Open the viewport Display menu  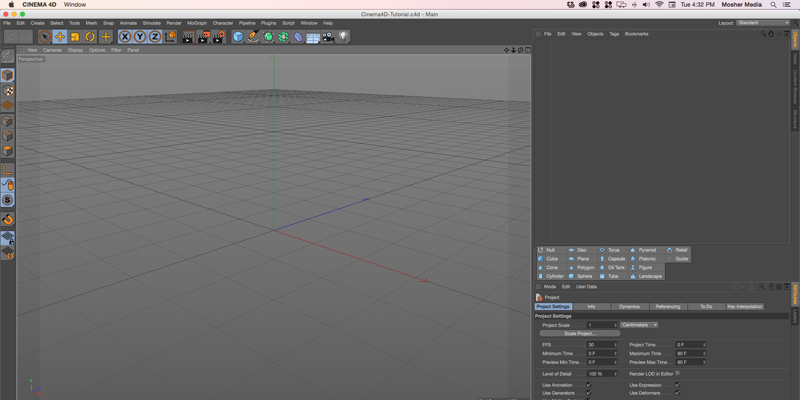(x=75, y=50)
